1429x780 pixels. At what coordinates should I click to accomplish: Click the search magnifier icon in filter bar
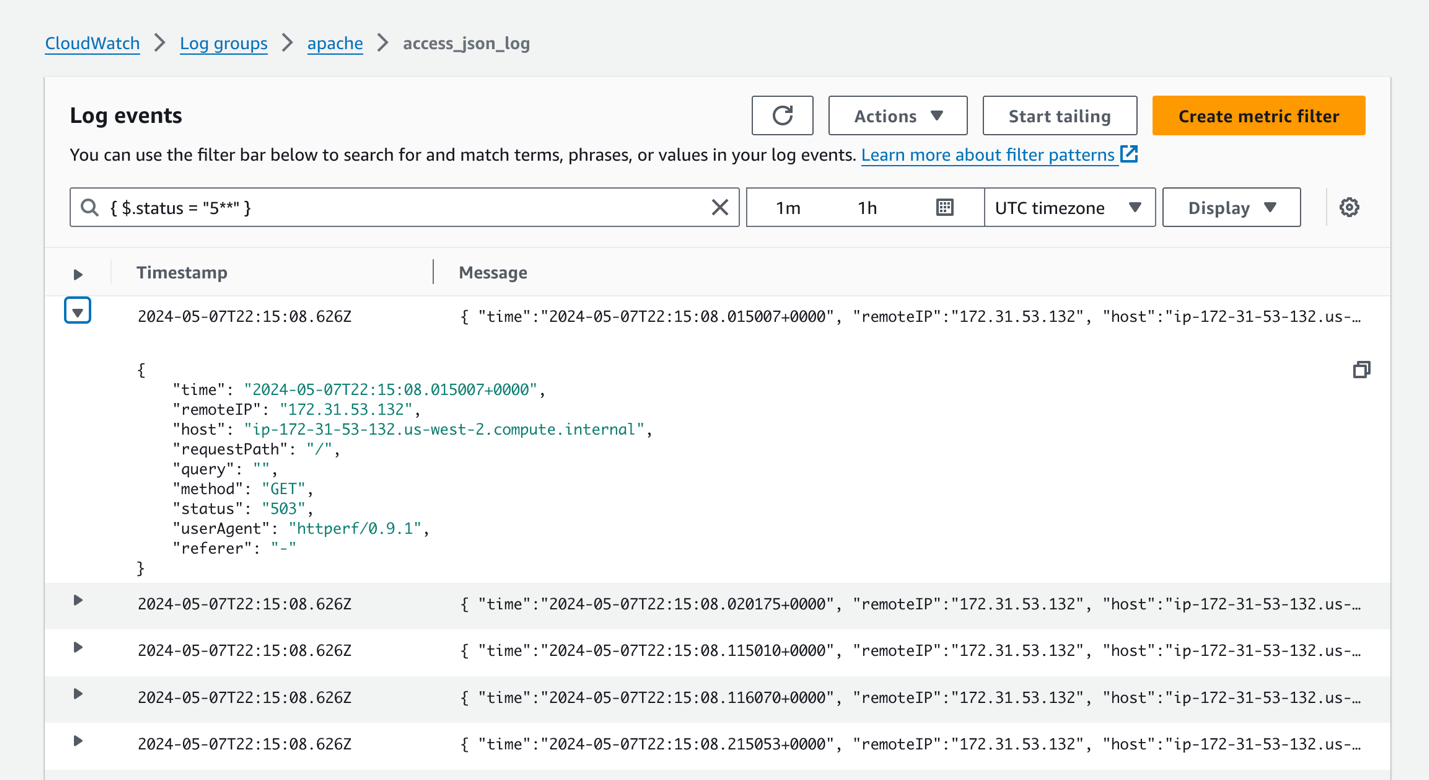(x=90, y=207)
